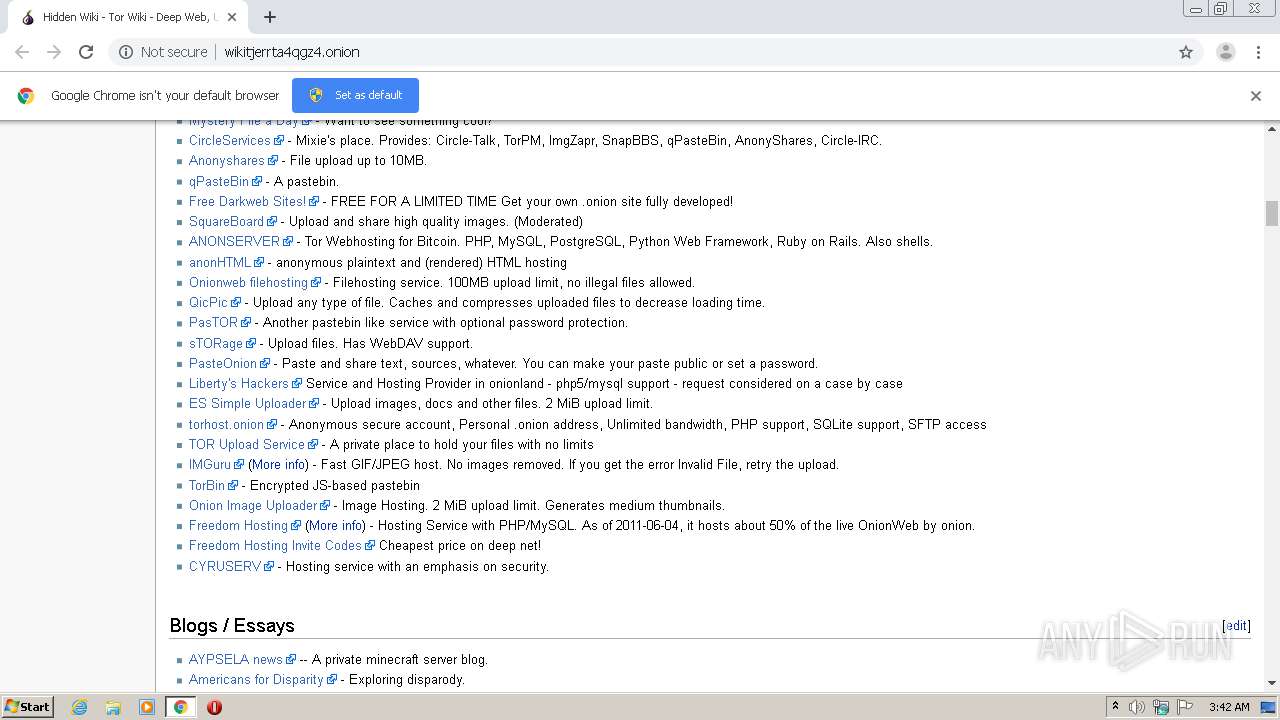1280x720 pixels.
Task: Open the Windows Start menu
Action: [27, 706]
